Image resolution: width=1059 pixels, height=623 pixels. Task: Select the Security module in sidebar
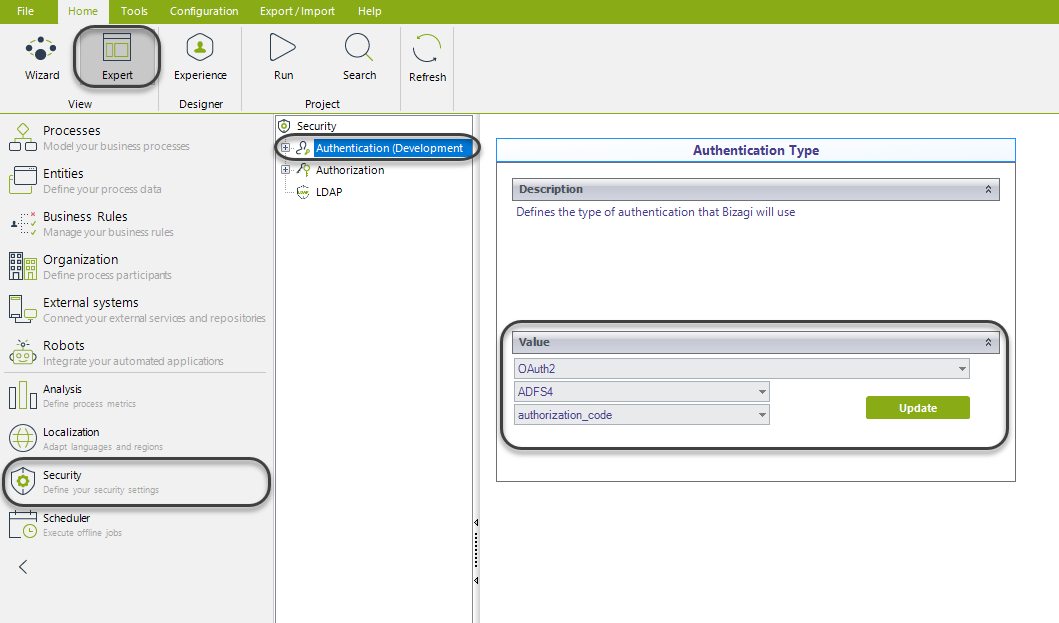click(135, 482)
